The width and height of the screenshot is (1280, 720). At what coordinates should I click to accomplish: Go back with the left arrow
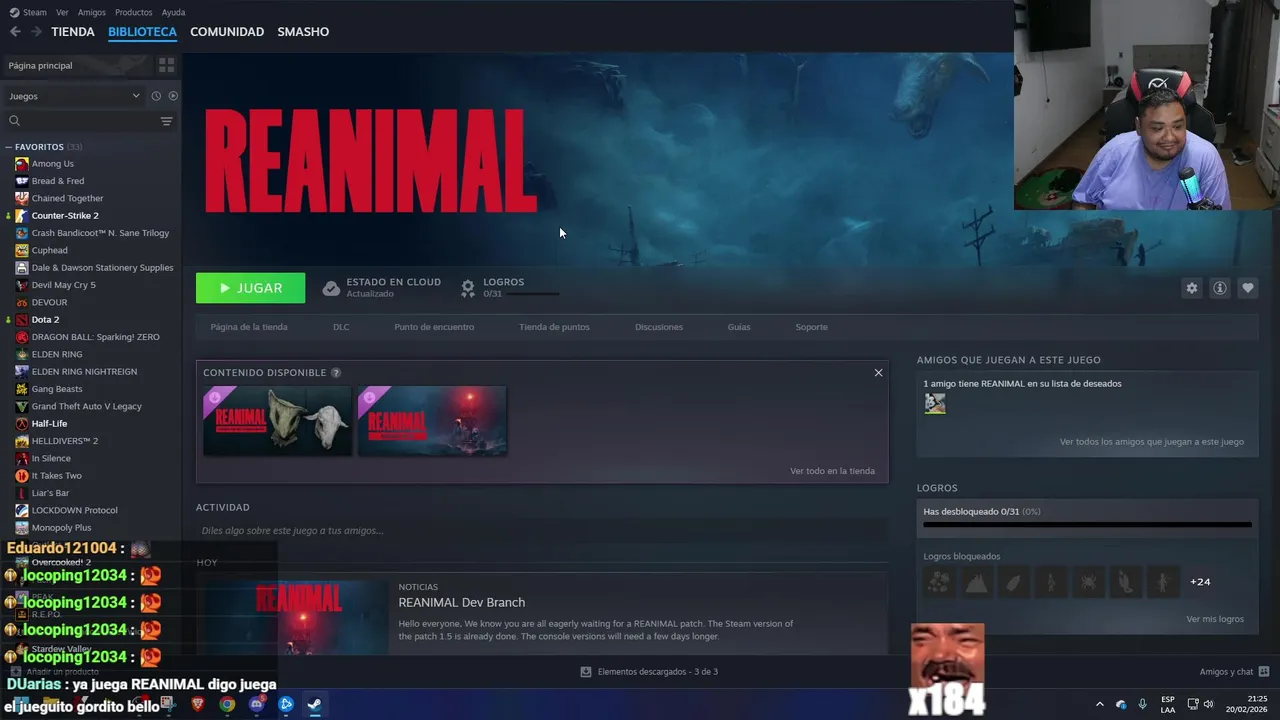15,32
